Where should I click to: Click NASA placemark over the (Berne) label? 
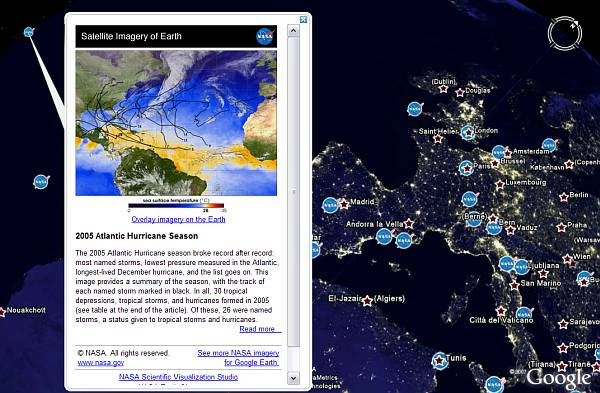point(474,219)
